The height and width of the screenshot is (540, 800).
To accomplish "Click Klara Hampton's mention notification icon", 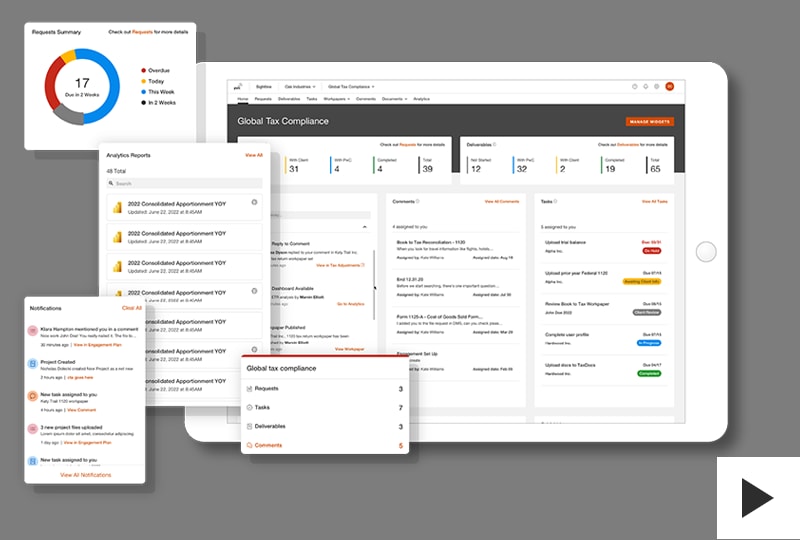I will (x=34, y=329).
